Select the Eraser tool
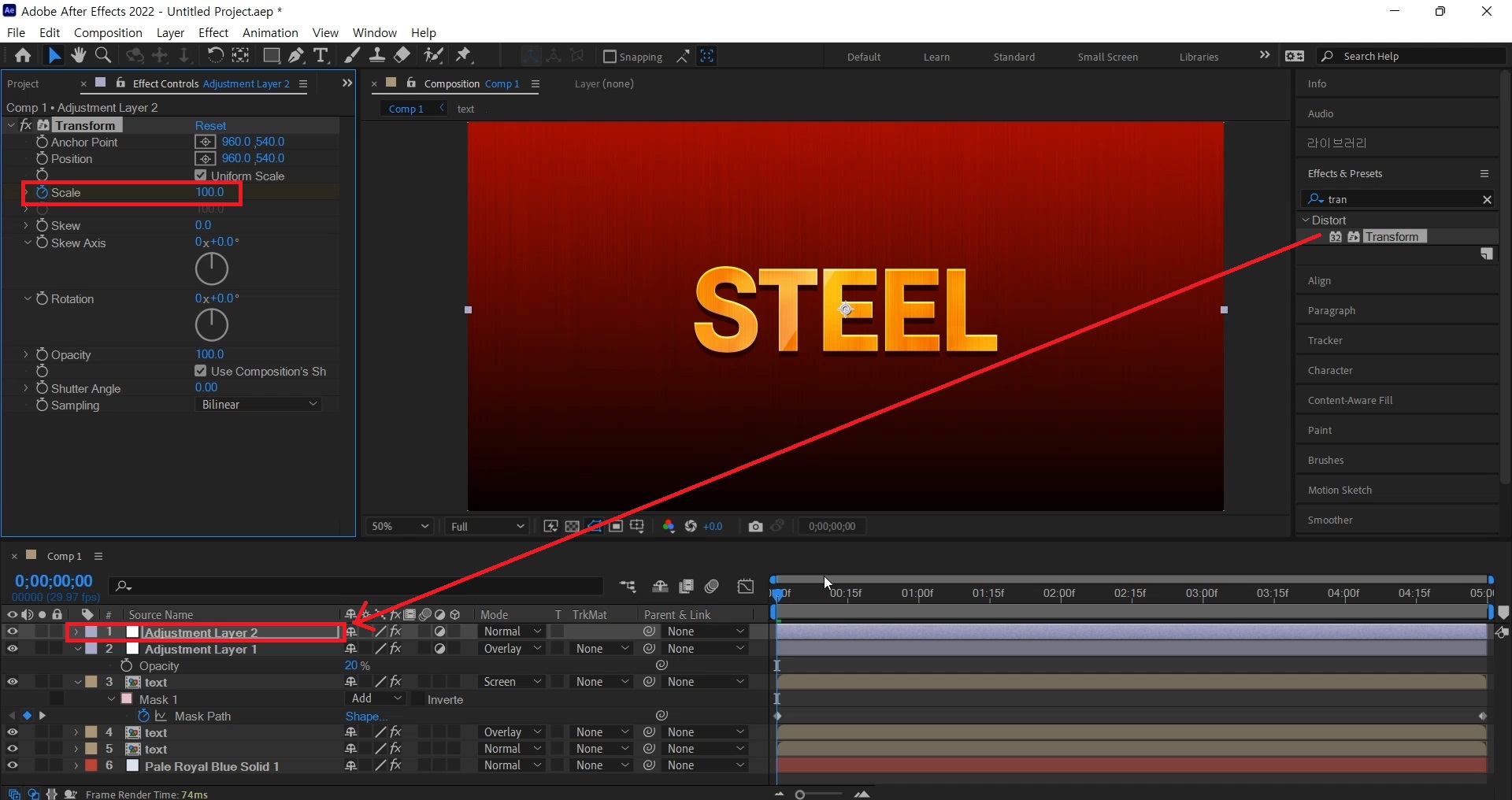1512x800 pixels. [x=402, y=55]
